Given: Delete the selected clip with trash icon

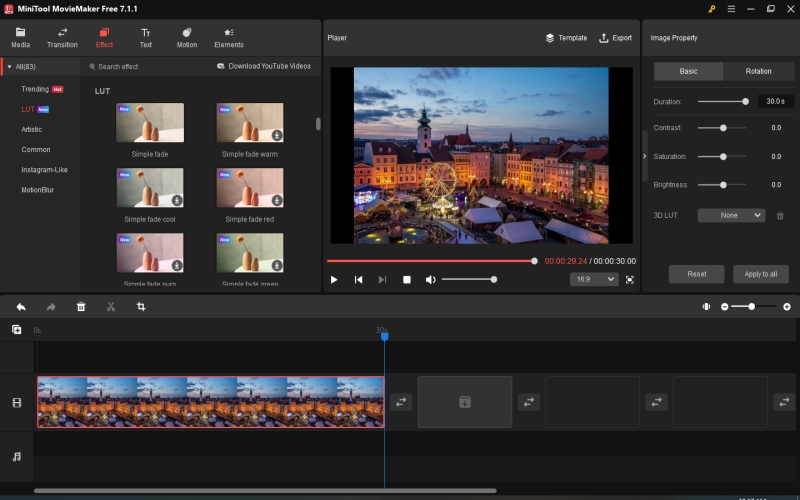Looking at the screenshot, I should click(81, 306).
